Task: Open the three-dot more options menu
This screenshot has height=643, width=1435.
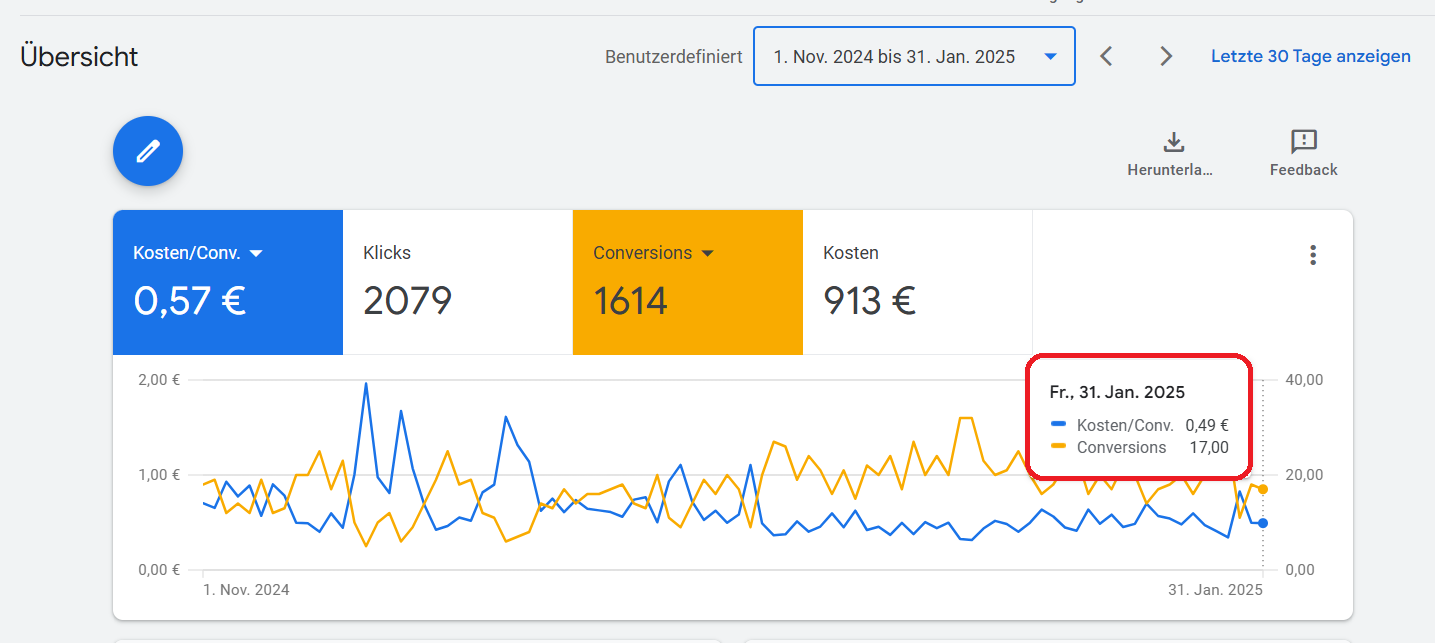Action: pyautogui.click(x=1313, y=255)
